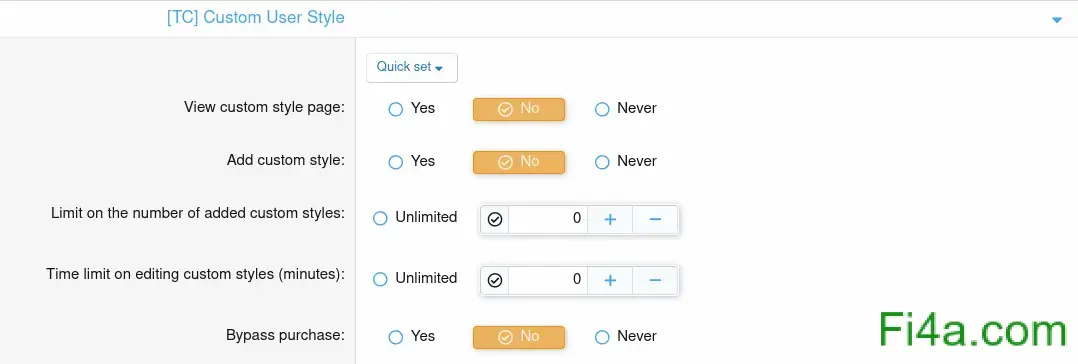1078x364 pixels.
Task: Select Unlimited for number of added custom styles
Action: 415,217
